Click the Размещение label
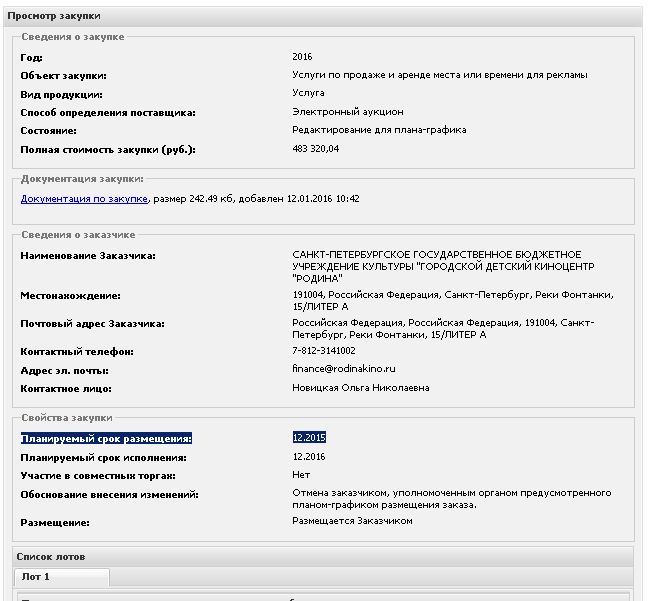Image resolution: width=651 pixels, height=601 pixels. coord(55,523)
